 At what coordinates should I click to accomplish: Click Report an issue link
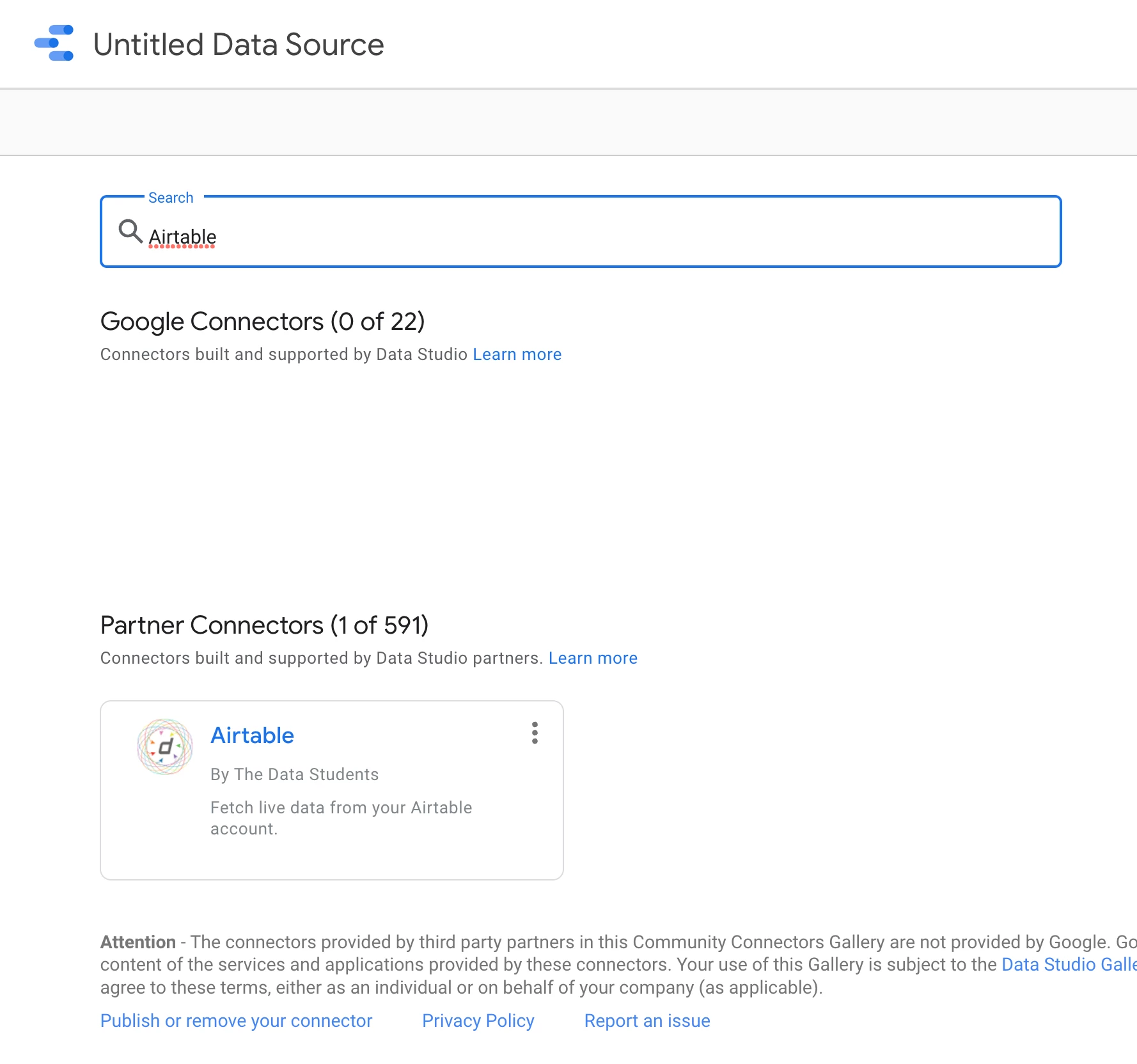pos(647,1021)
